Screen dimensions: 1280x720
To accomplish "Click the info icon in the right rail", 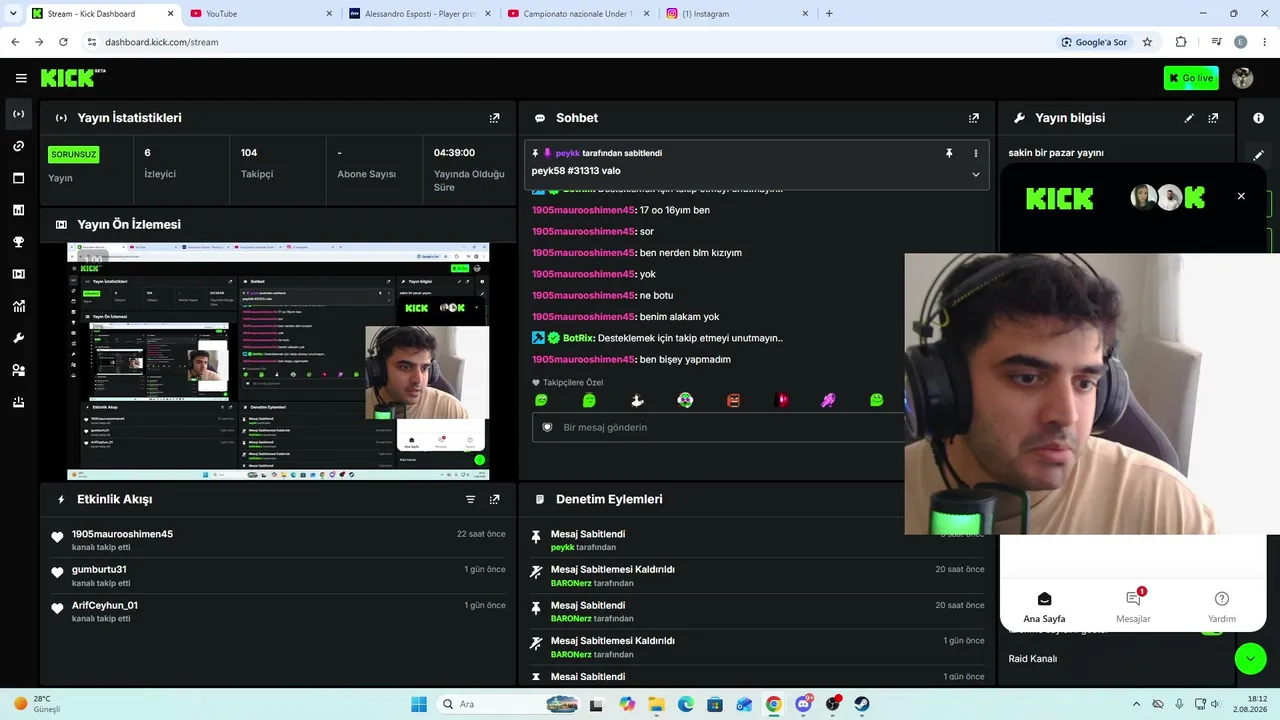I will (x=1258, y=118).
